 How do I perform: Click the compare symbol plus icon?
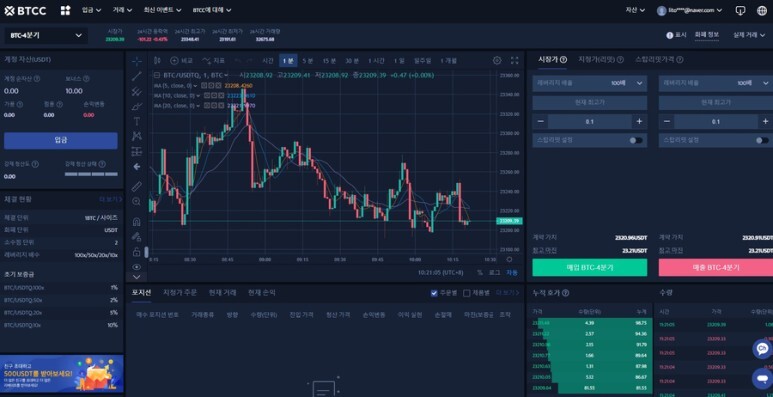pos(174,61)
